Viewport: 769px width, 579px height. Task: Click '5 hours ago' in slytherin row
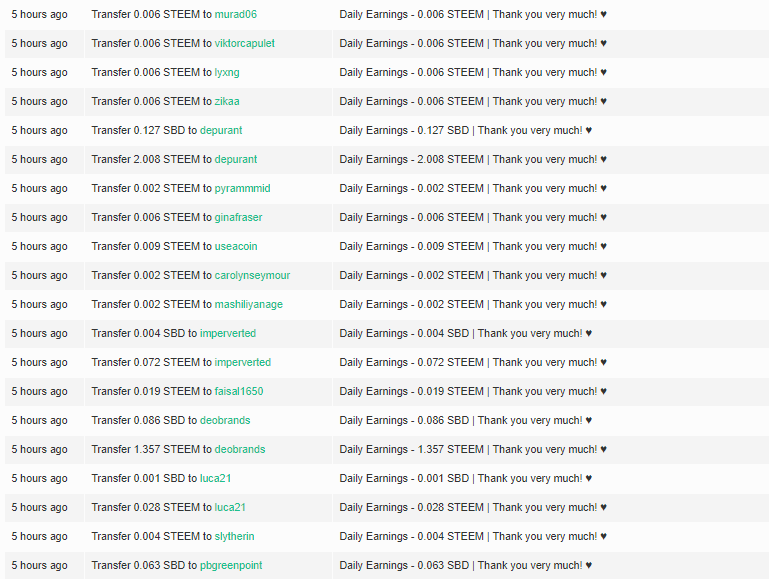tap(39, 536)
